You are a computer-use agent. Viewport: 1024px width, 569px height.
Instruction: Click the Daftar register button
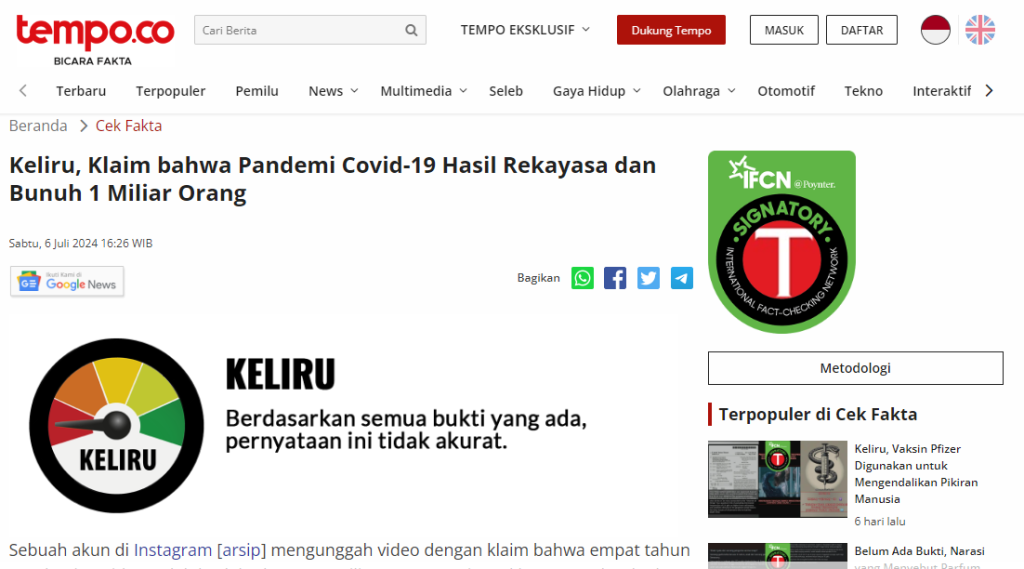pos(861,30)
